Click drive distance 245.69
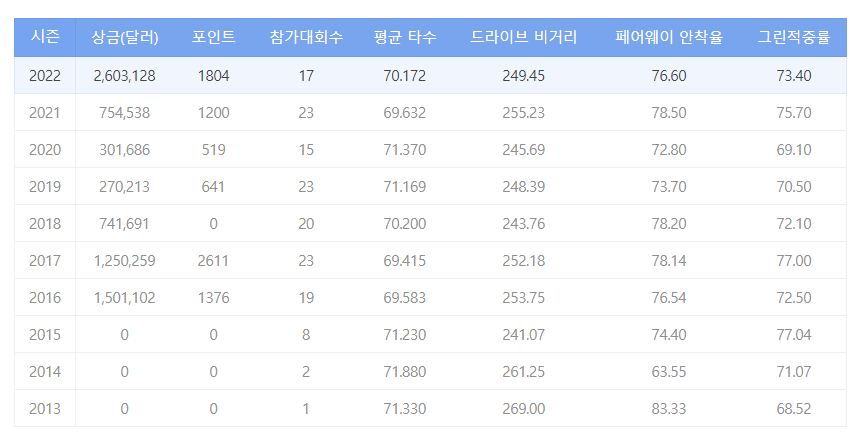 click(523, 149)
